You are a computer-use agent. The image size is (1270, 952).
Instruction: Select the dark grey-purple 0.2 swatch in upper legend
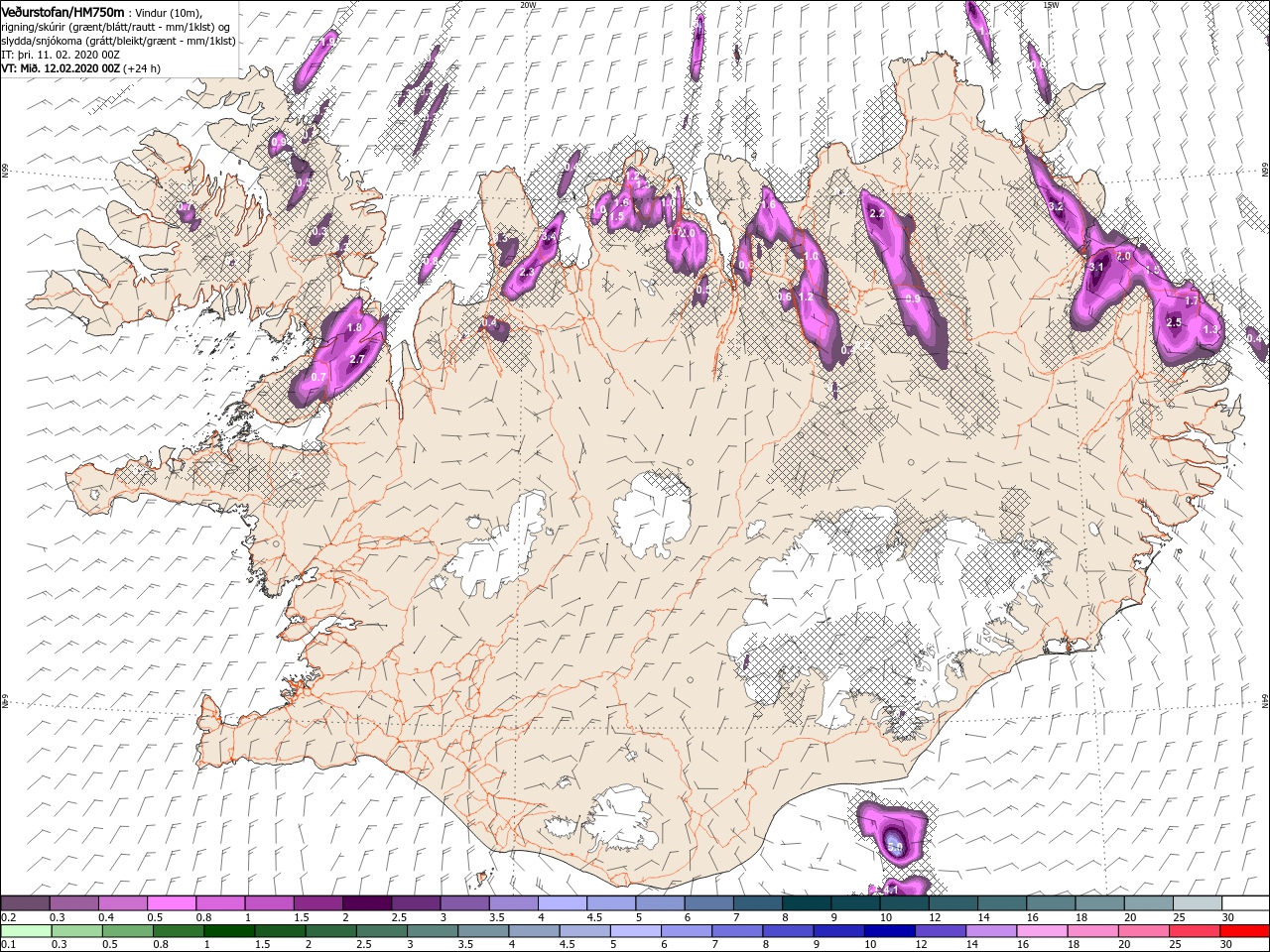(25, 903)
